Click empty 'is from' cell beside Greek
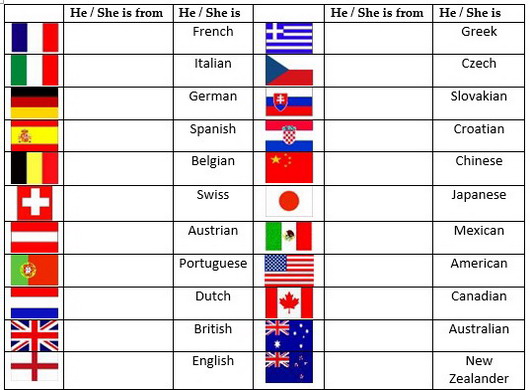This screenshot has height=390, width=530. click(378, 38)
